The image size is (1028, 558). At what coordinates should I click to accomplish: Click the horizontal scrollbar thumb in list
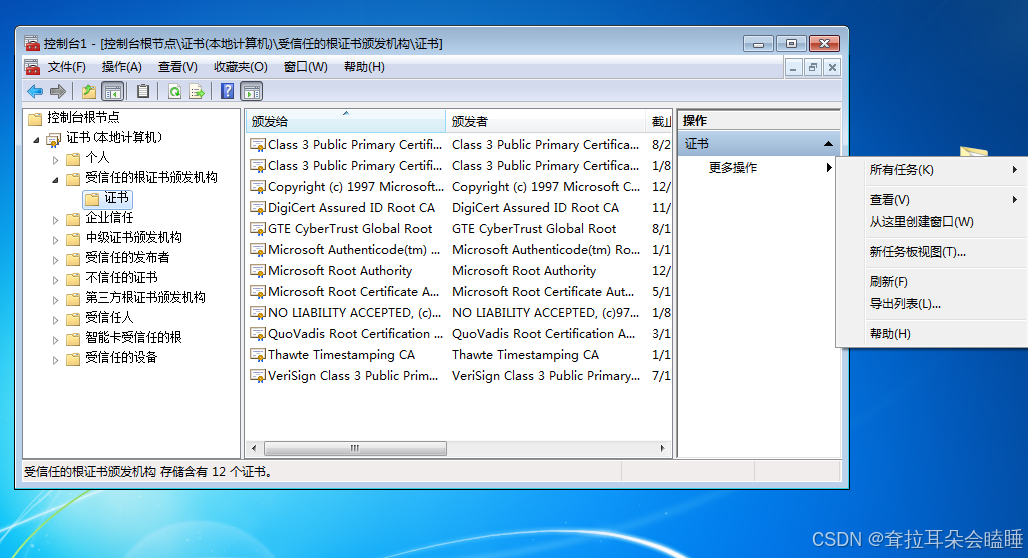355,448
